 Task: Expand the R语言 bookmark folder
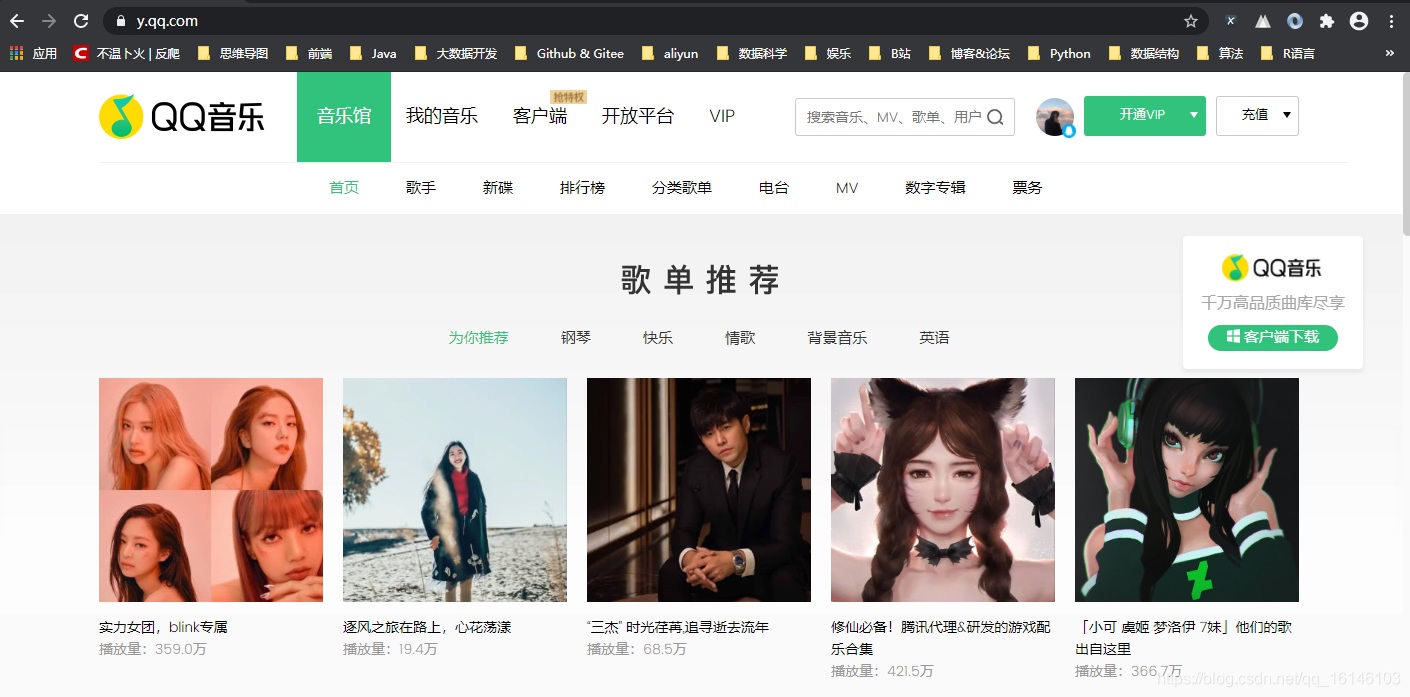[1288, 54]
